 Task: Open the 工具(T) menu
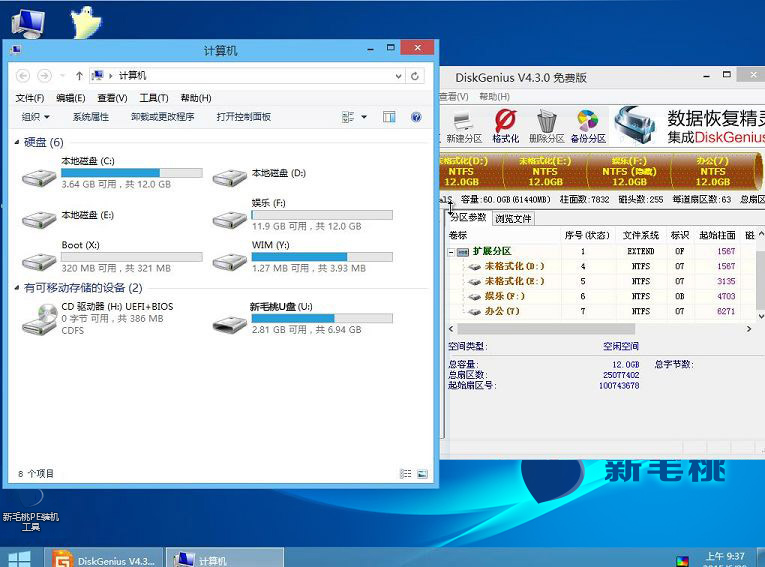click(x=154, y=98)
